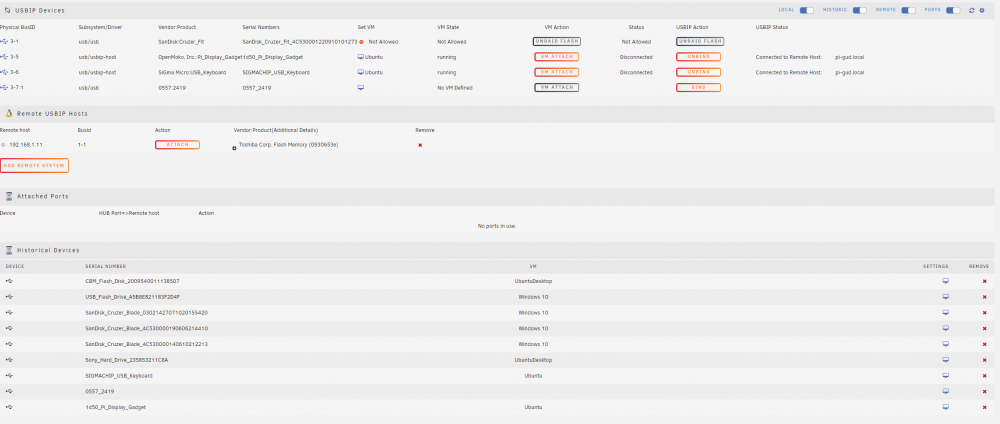
Task: Click the USB icon for device 3-1
Action: pyautogui.click(x=5, y=41)
